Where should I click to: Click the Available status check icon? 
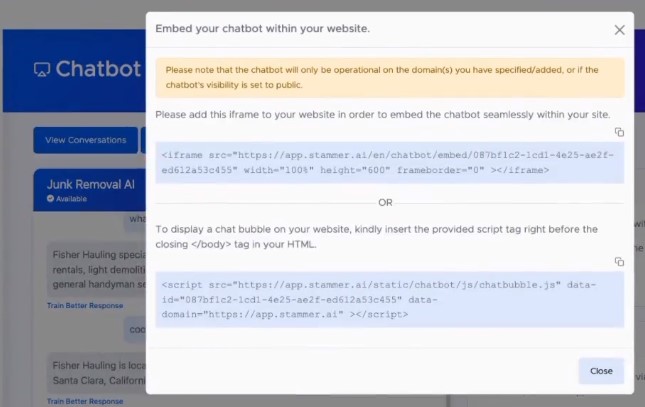[x=50, y=198]
